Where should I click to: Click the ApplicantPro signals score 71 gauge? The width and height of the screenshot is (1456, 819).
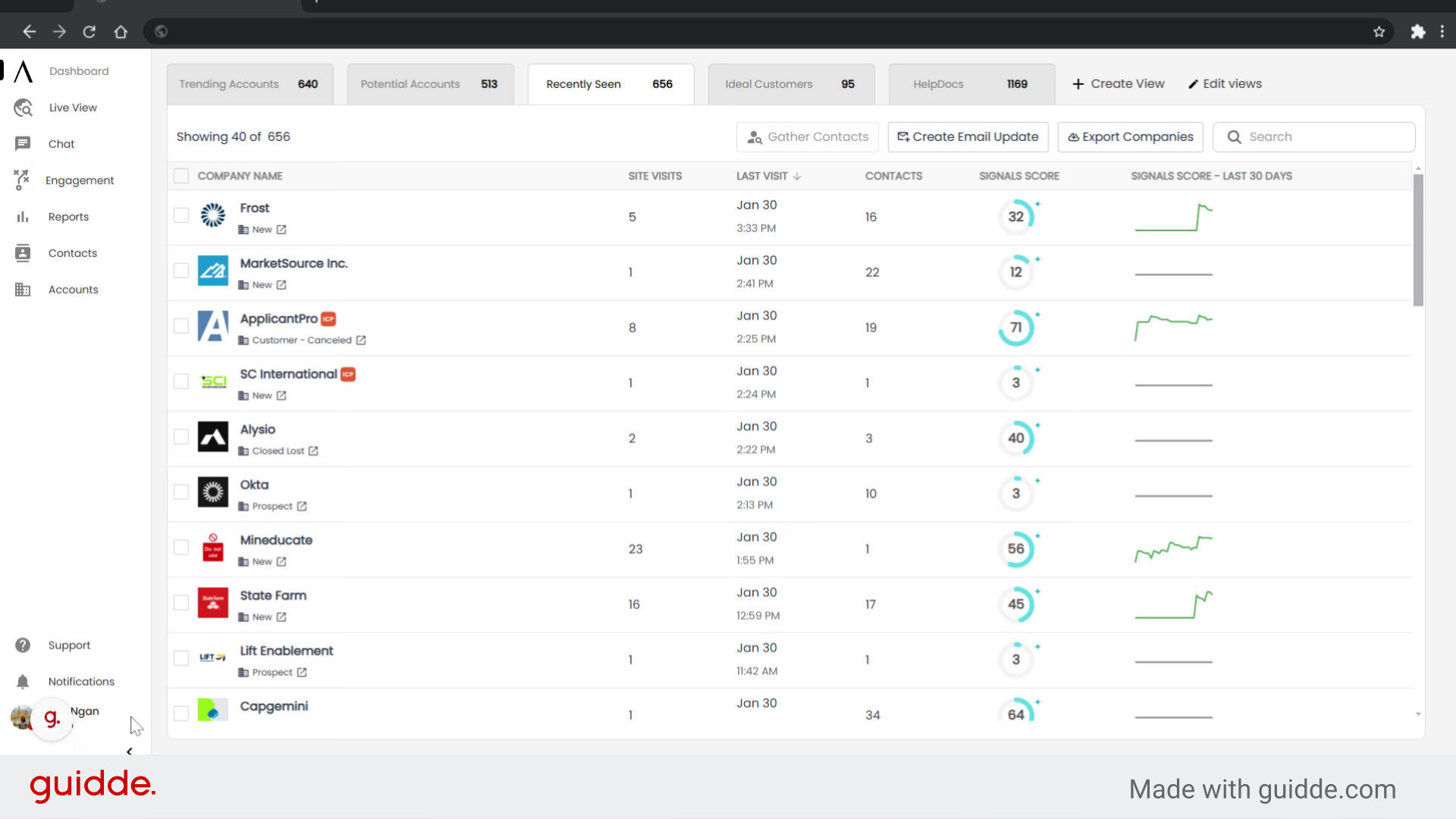tap(1016, 328)
